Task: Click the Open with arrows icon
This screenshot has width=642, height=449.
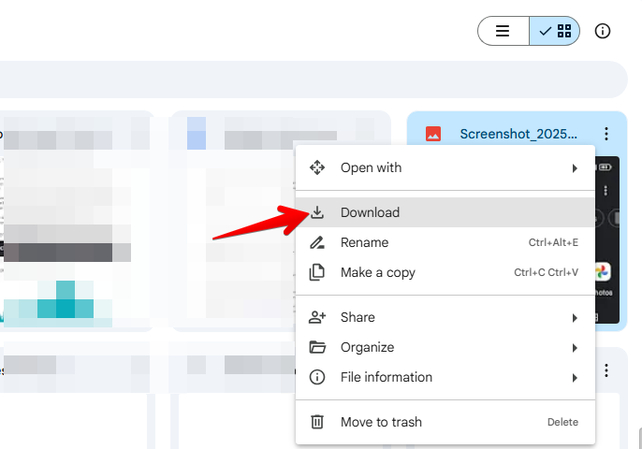Action: click(x=317, y=168)
